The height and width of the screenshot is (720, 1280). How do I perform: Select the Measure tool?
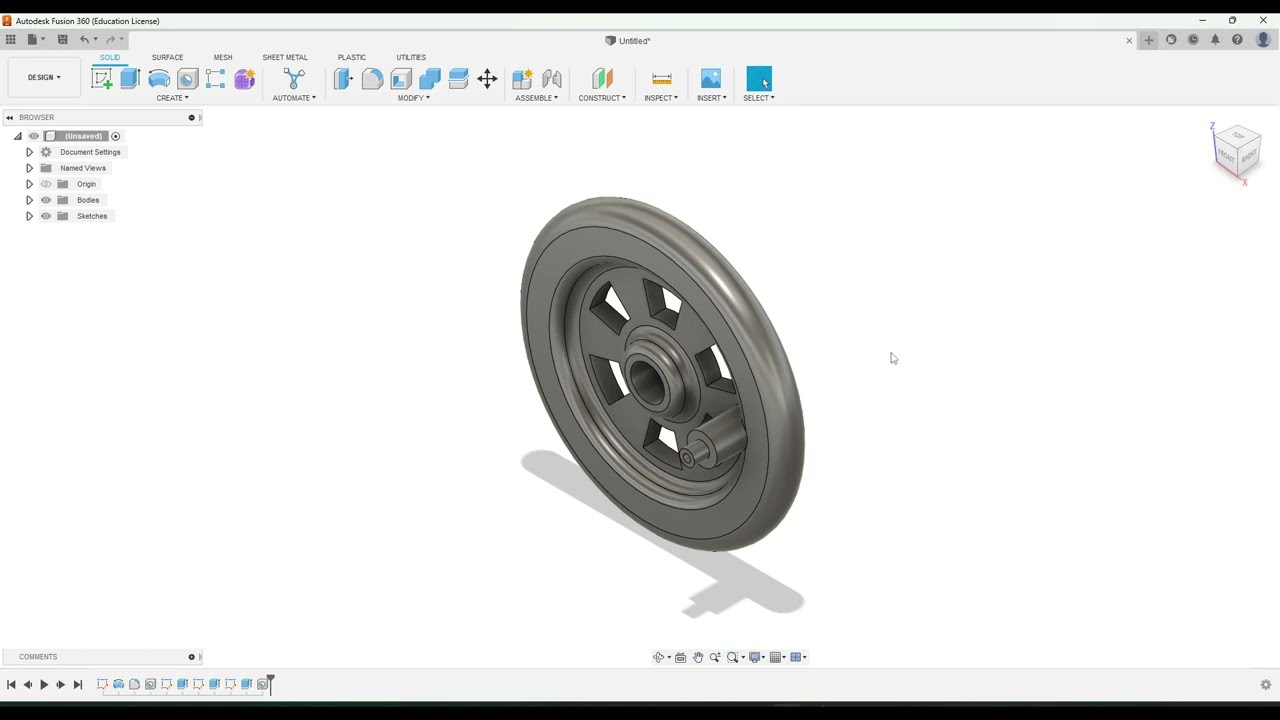661,79
